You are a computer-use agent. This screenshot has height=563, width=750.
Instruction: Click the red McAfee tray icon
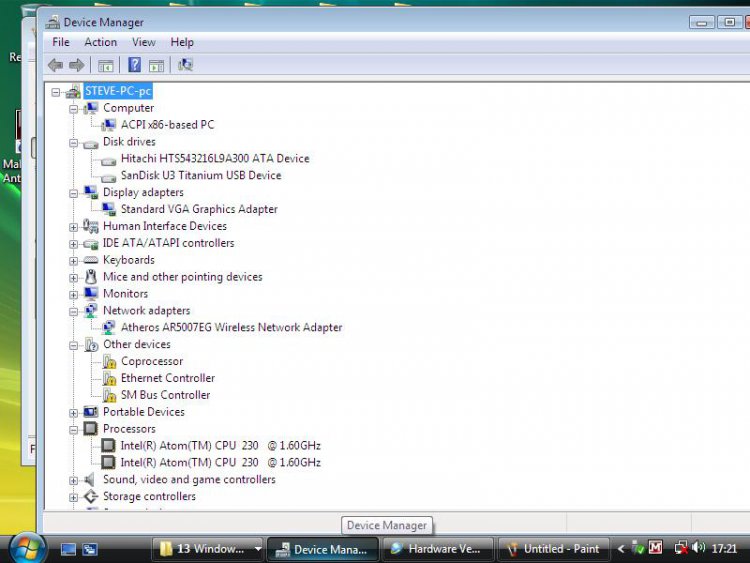pyautogui.click(x=655, y=547)
